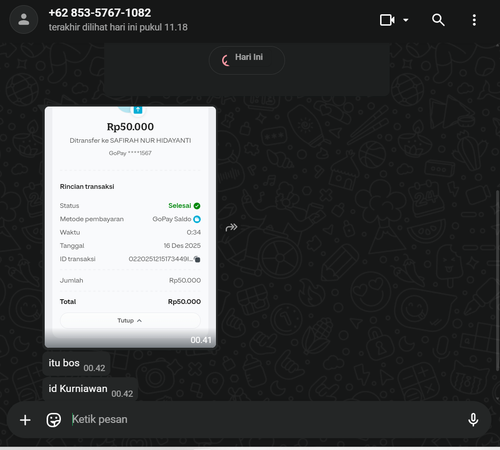
Task: Select the 'id Kurniawan' message
Action: tap(90, 389)
